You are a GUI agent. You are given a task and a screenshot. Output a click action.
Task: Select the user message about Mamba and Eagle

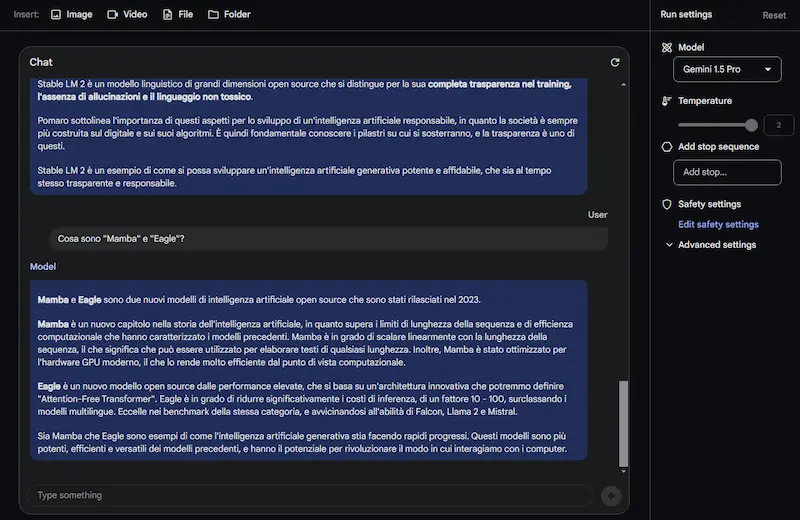pyautogui.click(x=329, y=239)
